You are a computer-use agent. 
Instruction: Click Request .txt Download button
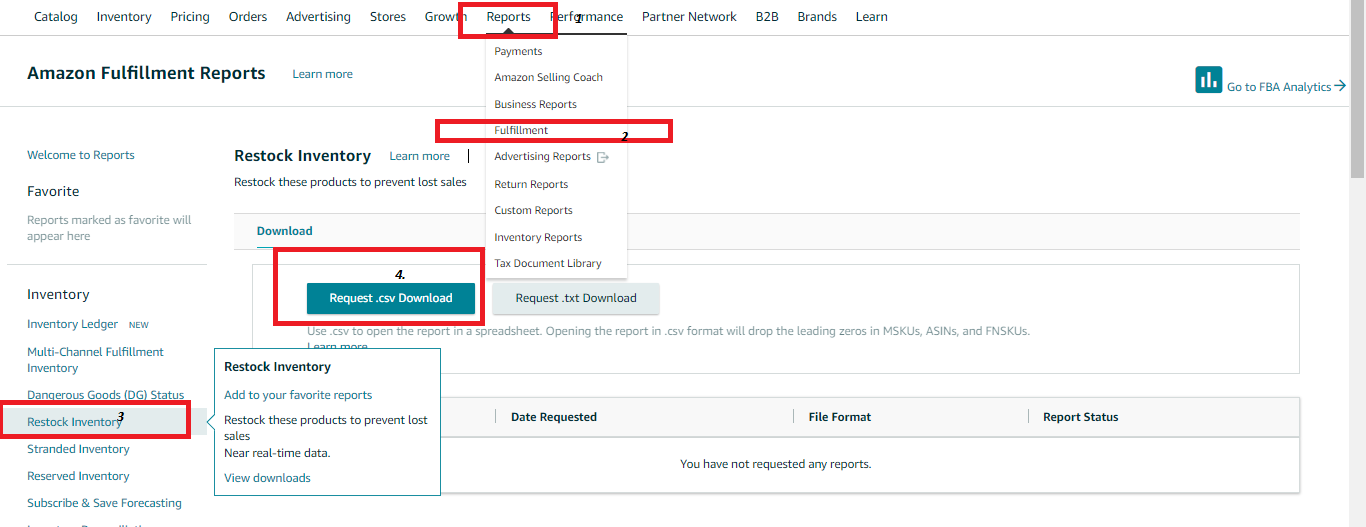[x=576, y=298]
